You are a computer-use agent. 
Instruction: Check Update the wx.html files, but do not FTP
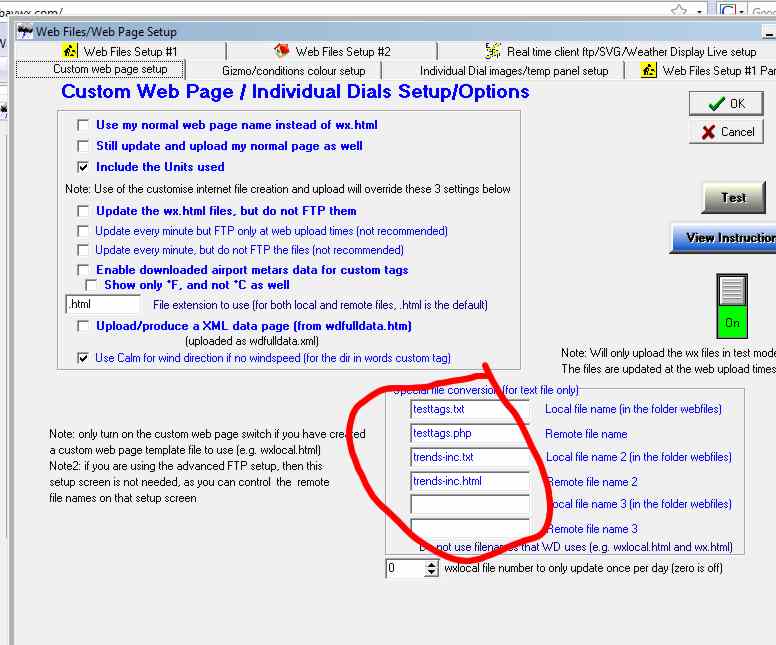(83, 211)
